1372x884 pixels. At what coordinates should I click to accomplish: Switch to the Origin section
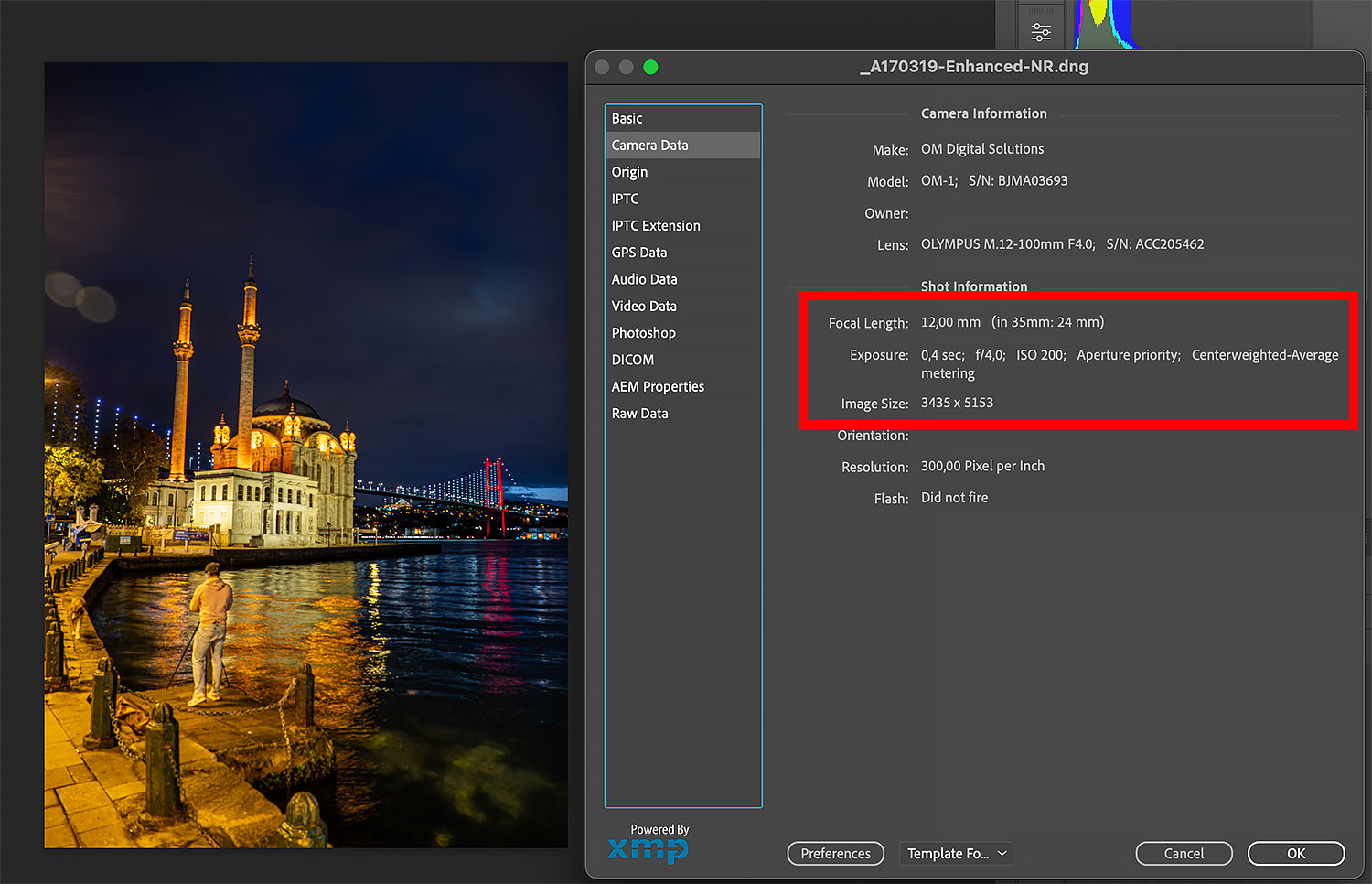[x=629, y=172]
